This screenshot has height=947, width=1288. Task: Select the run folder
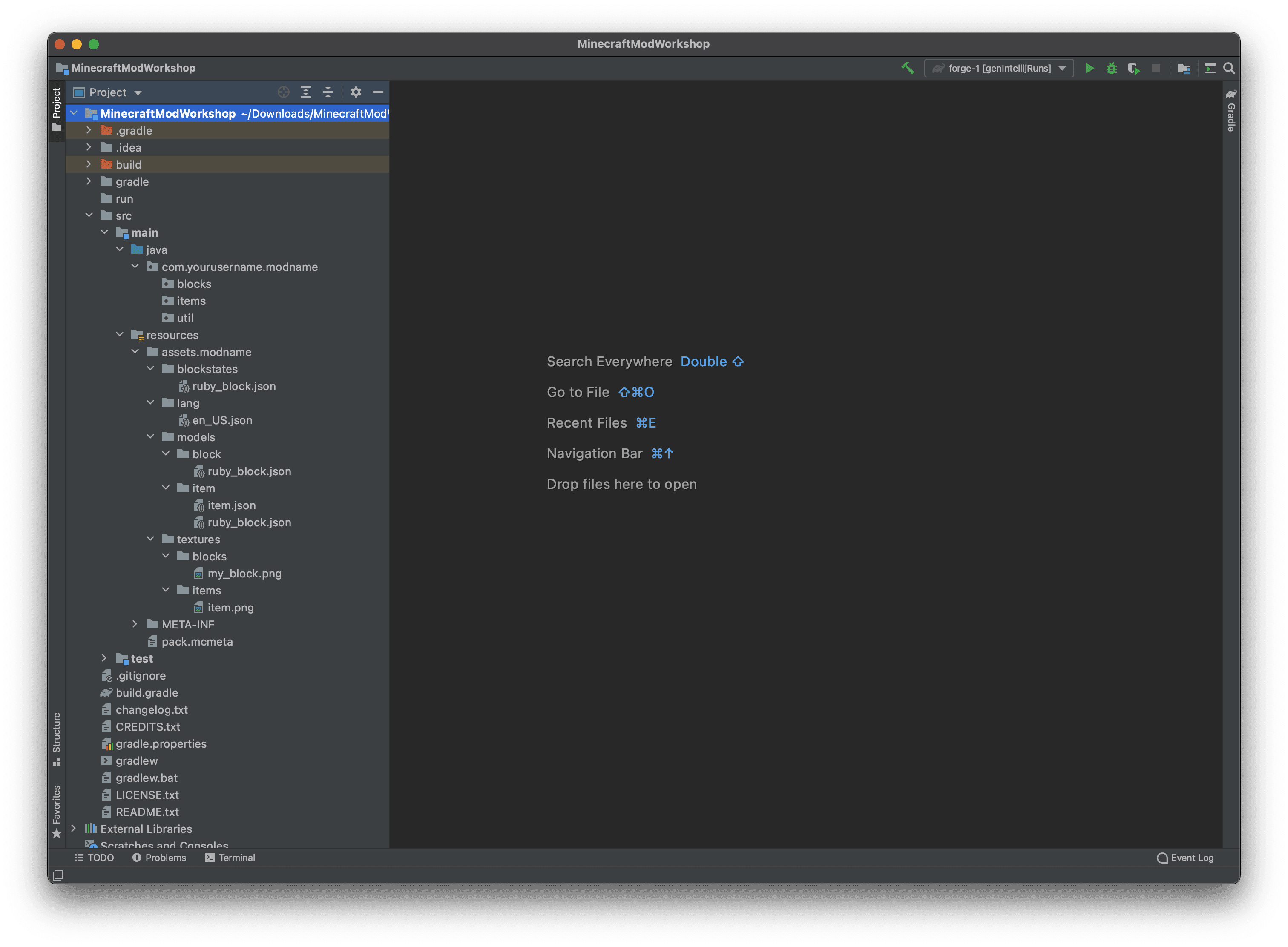tap(116, 198)
